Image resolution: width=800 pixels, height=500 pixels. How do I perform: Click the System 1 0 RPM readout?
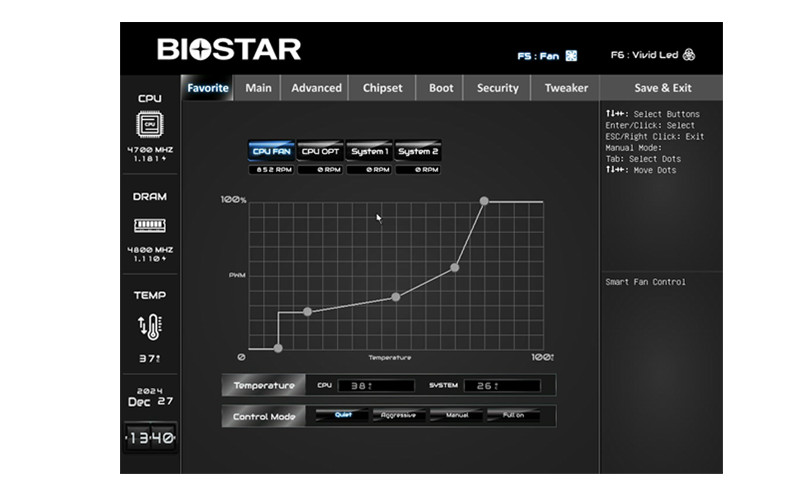click(x=369, y=169)
